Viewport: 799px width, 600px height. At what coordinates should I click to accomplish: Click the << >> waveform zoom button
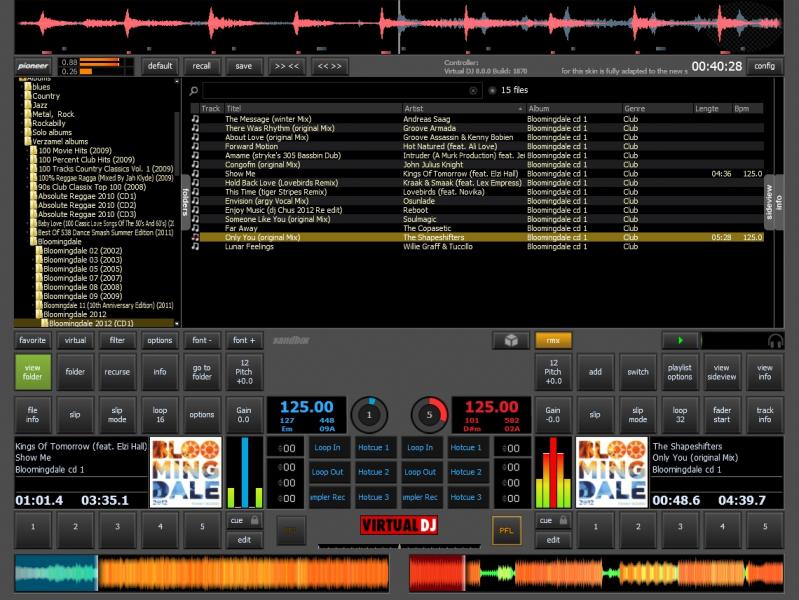coord(330,66)
